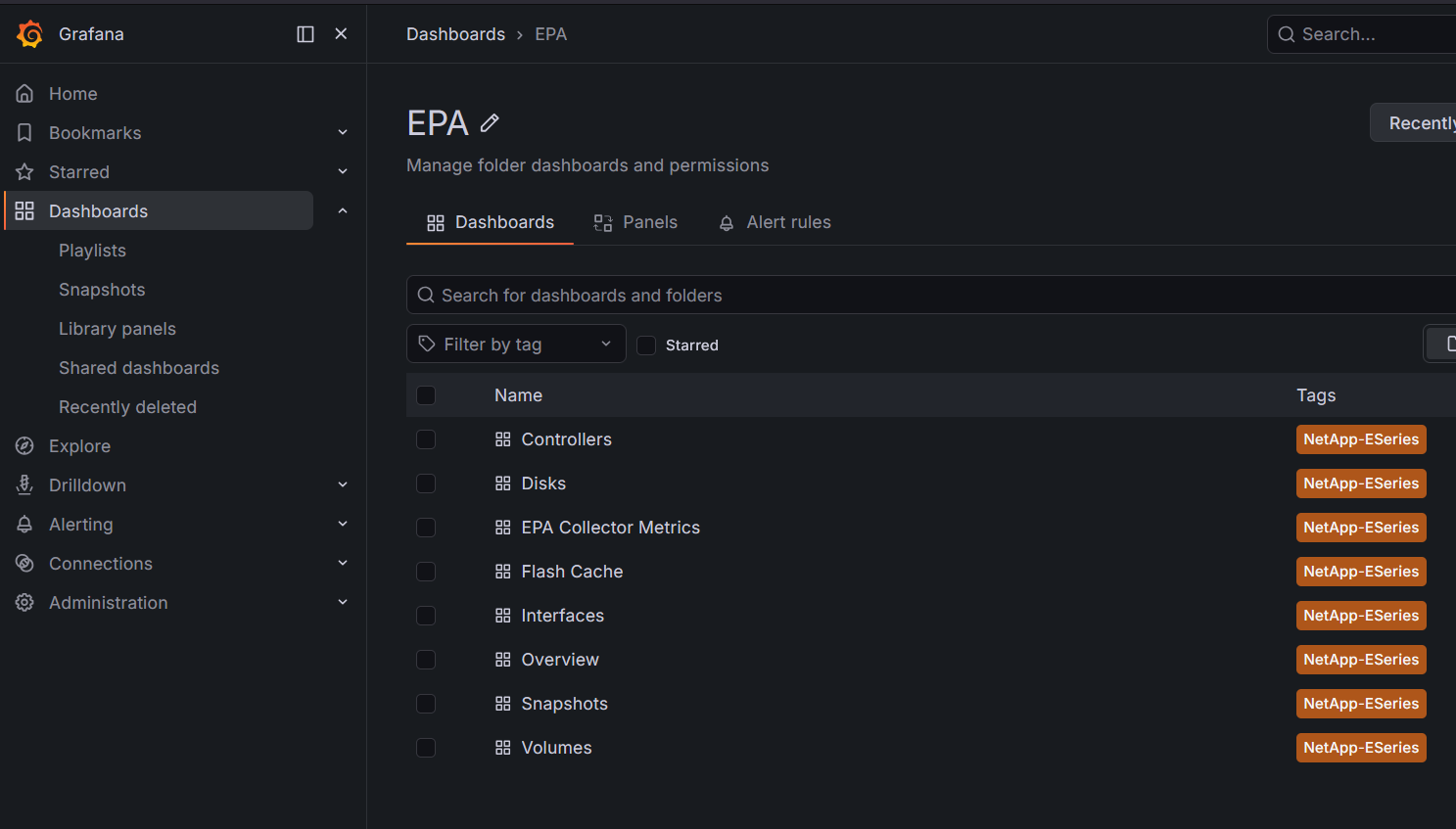
Task: Click the NetApp-ESeries tag on Disks row
Action: click(x=1361, y=484)
